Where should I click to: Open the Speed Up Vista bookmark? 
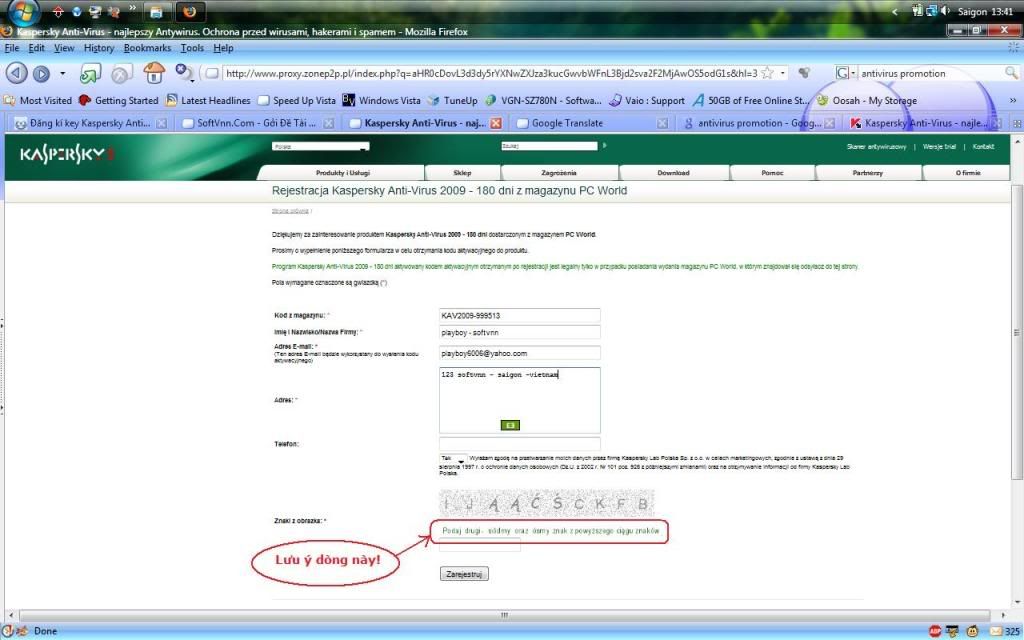click(x=296, y=101)
